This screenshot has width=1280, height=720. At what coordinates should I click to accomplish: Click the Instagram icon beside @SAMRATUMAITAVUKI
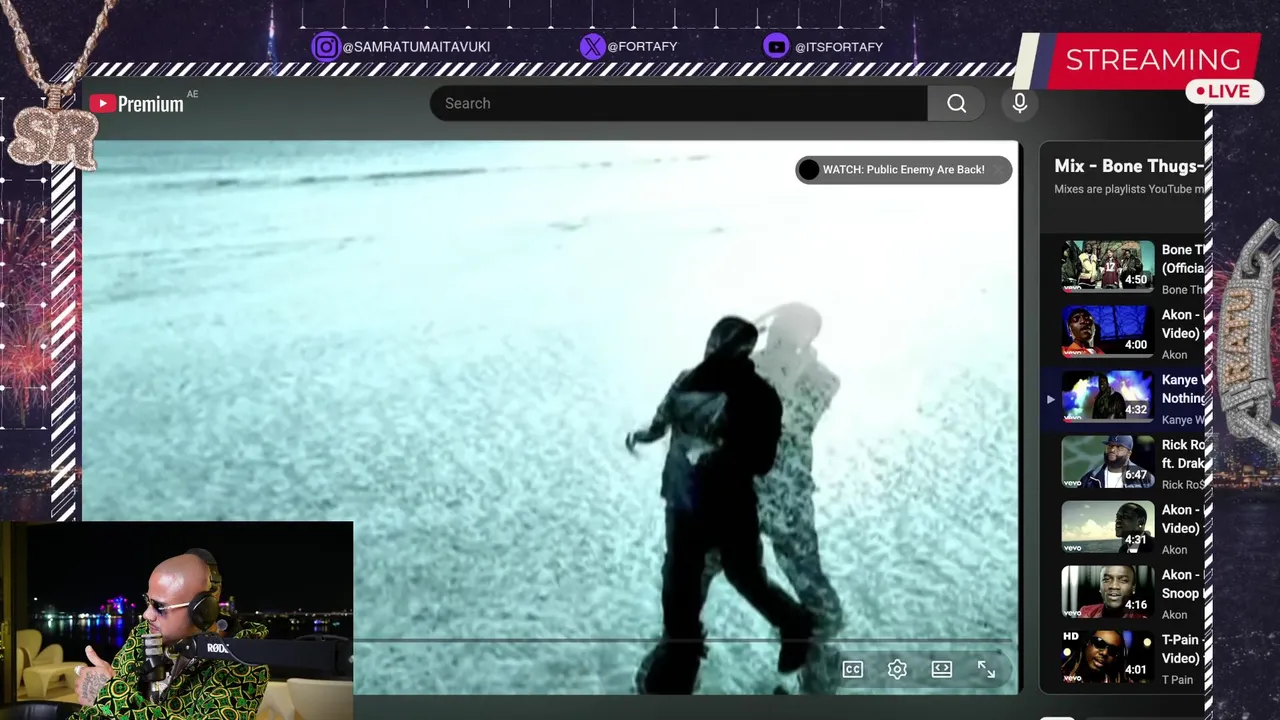pos(325,46)
